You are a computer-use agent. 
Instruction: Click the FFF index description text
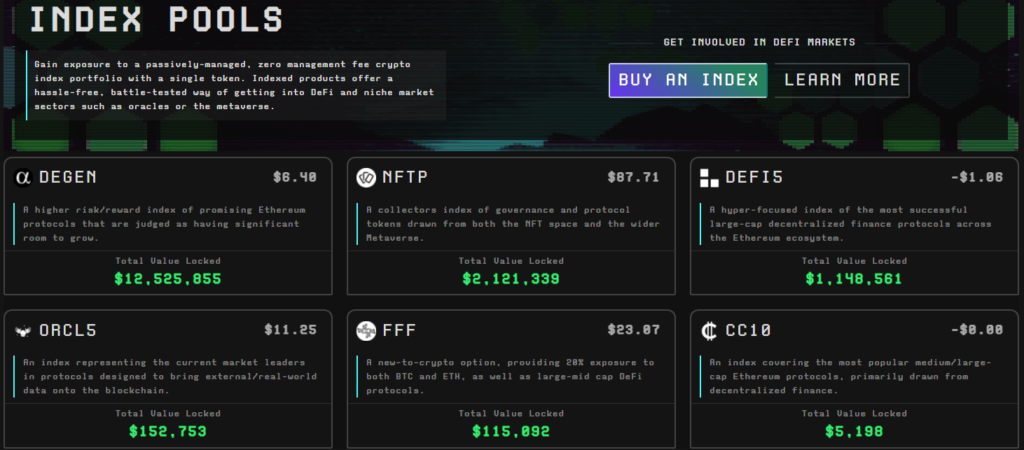point(510,376)
